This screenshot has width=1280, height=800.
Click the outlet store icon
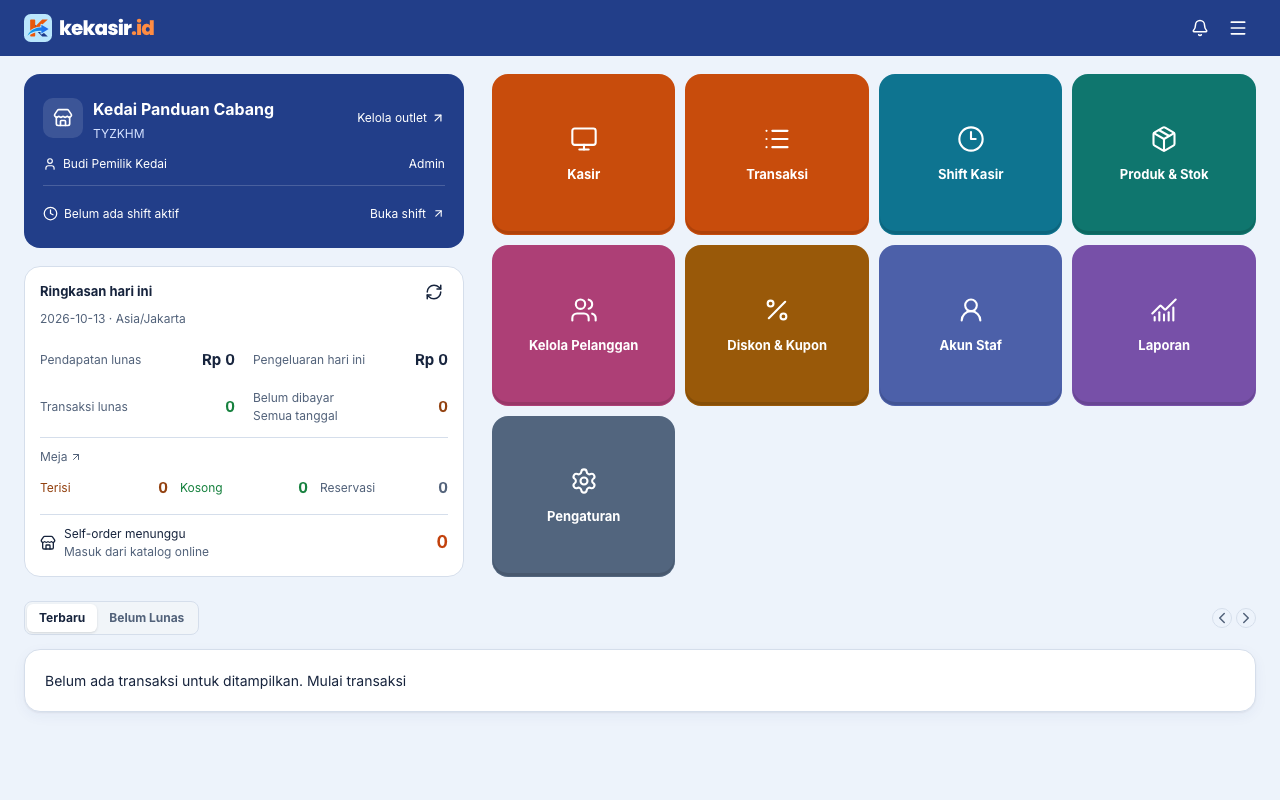pos(63,118)
